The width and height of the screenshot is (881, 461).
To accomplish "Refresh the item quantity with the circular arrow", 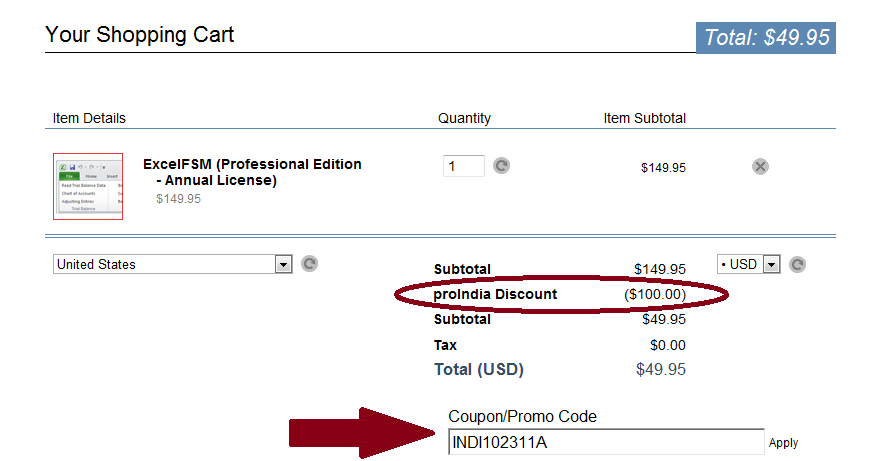I will [x=501, y=166].
